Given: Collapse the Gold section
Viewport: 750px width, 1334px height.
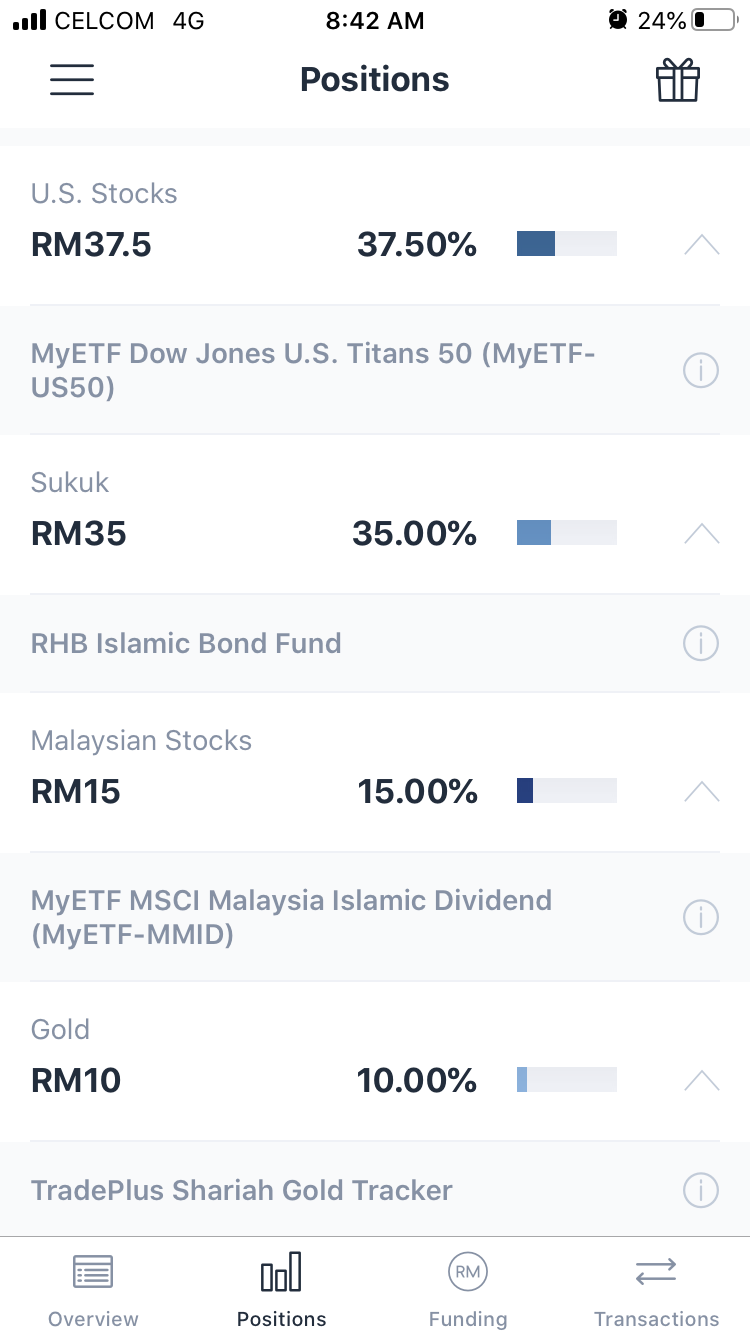Looking at the screenshot, I should coord(701,1081).
